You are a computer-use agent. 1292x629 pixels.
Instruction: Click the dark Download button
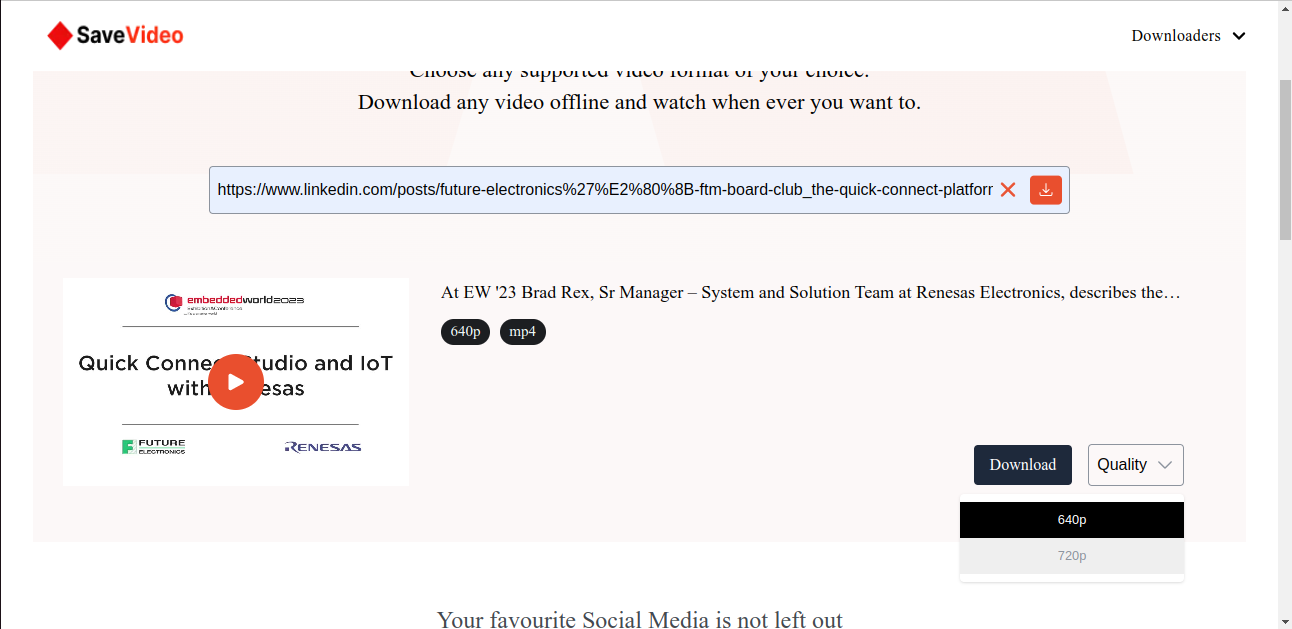point(1023,465)
